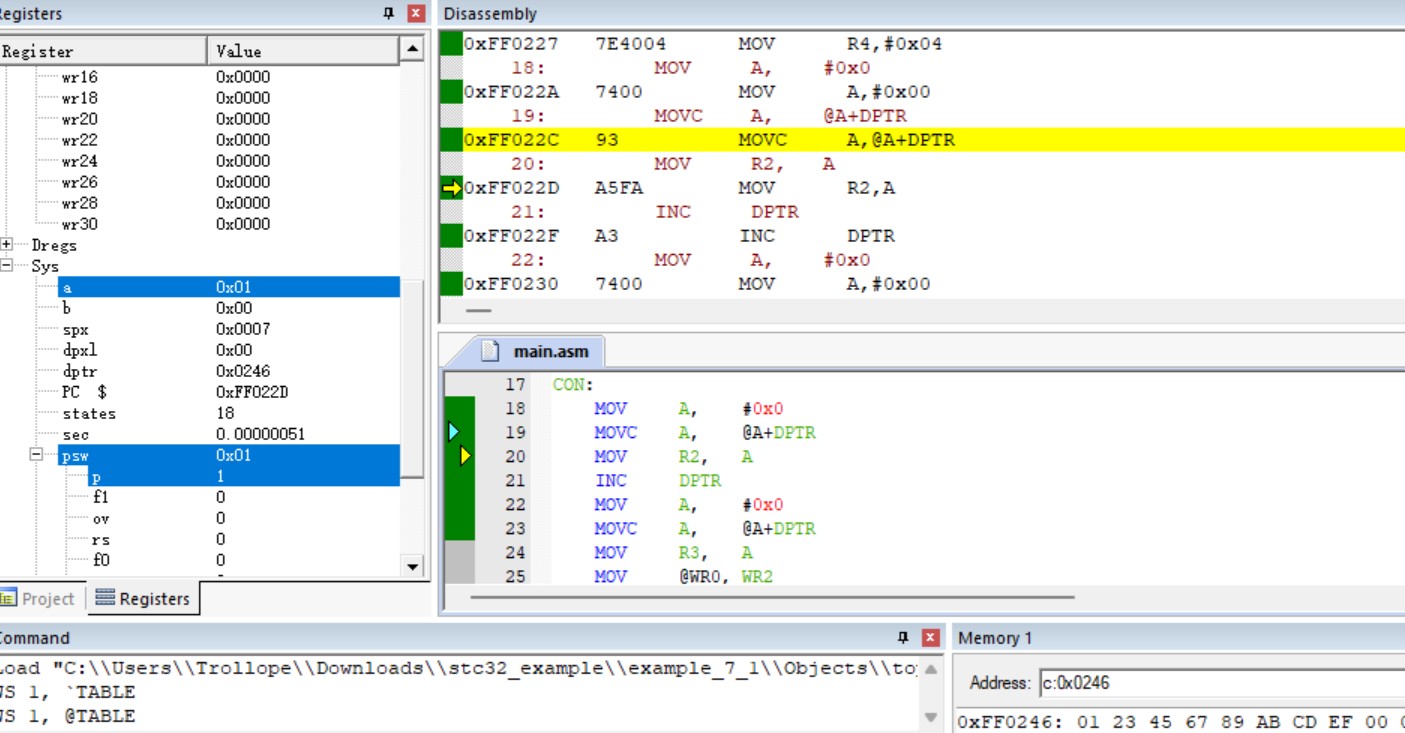Click the CON: label on line 17
1405x733 pixels.
point(573,384)
